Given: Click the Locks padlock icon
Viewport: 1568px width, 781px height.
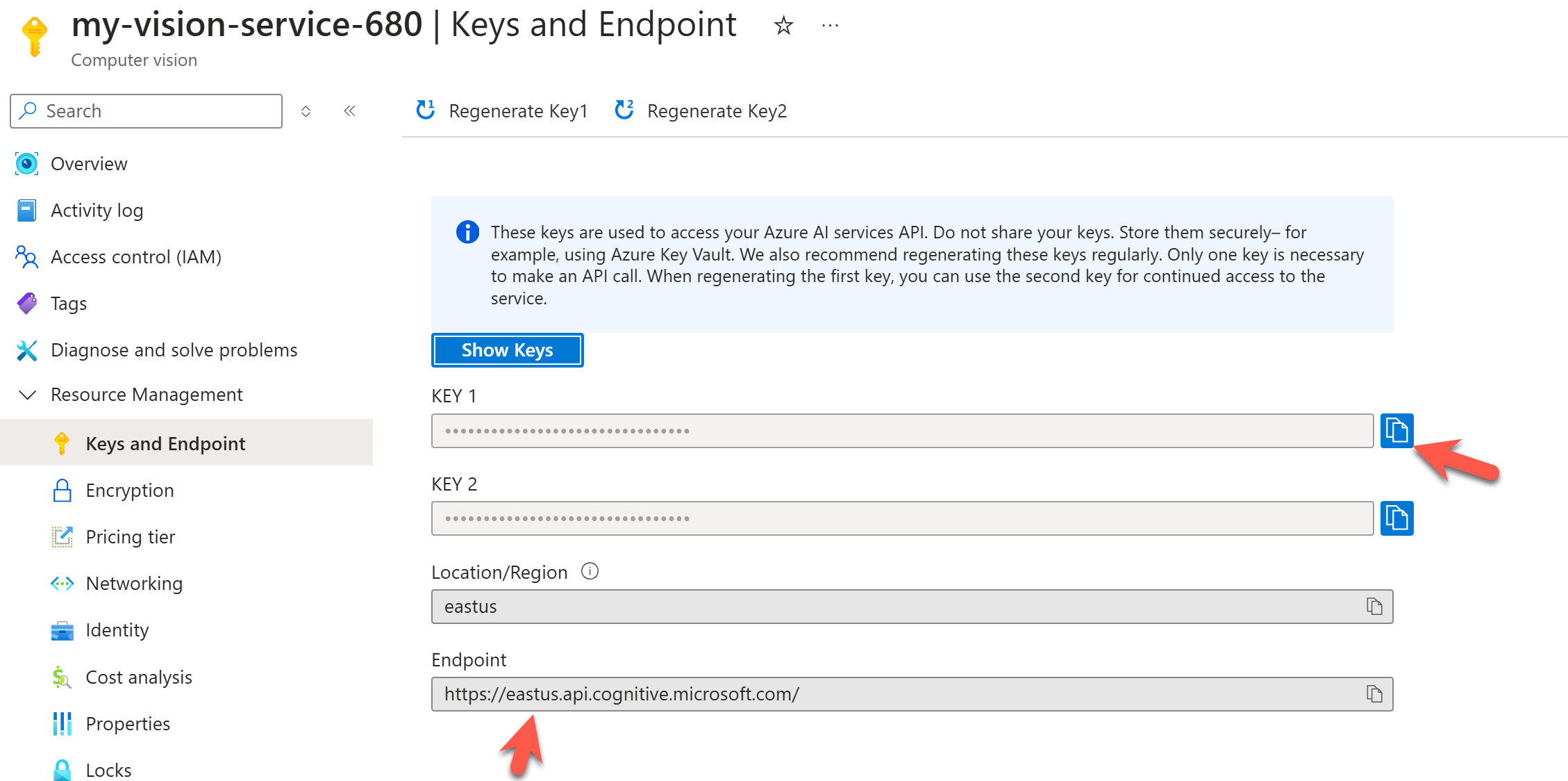Looking at the screenshot, I should coord(62,770).
